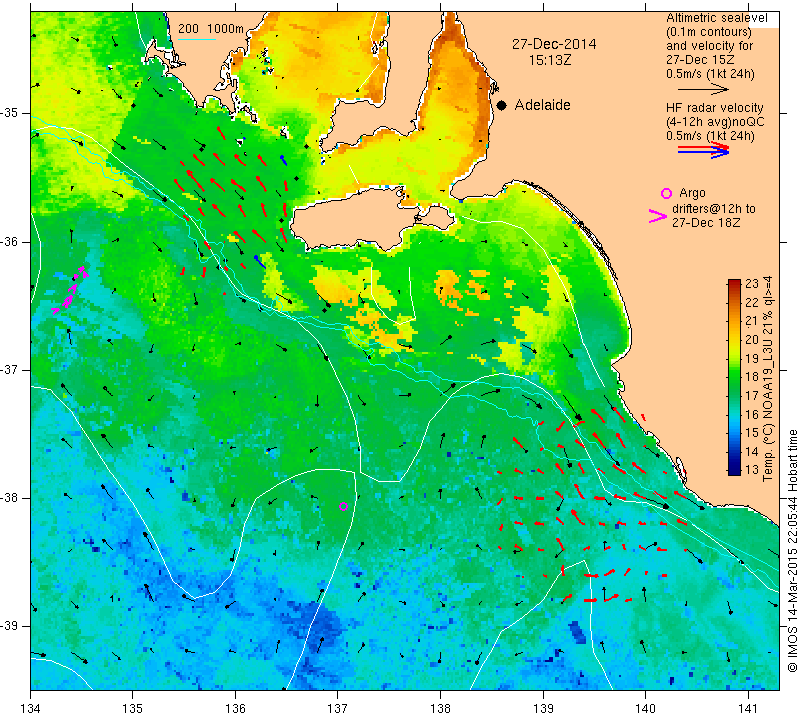
Task: Click the '0.5m/s (1kt 24h)' text under altimetric legend
Action: point(710,74)
